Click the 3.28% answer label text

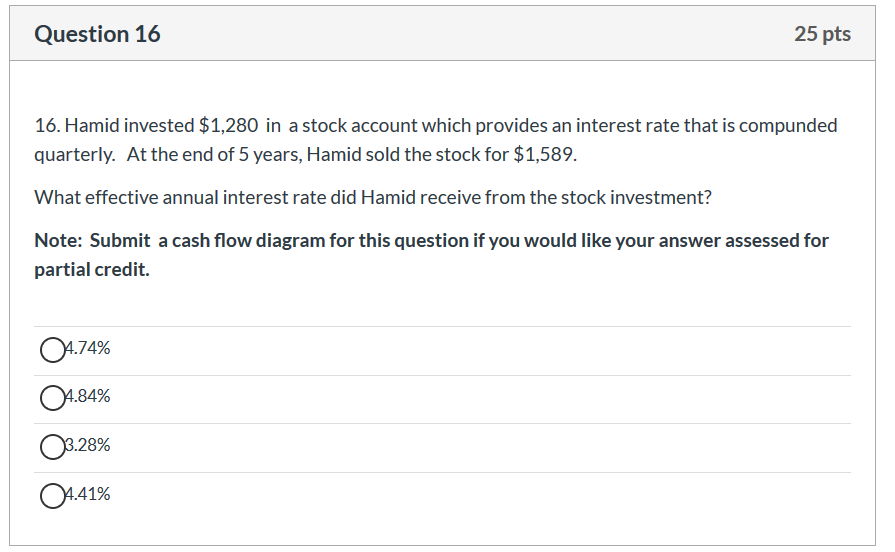pyautogui.click(x=87, y=445)
